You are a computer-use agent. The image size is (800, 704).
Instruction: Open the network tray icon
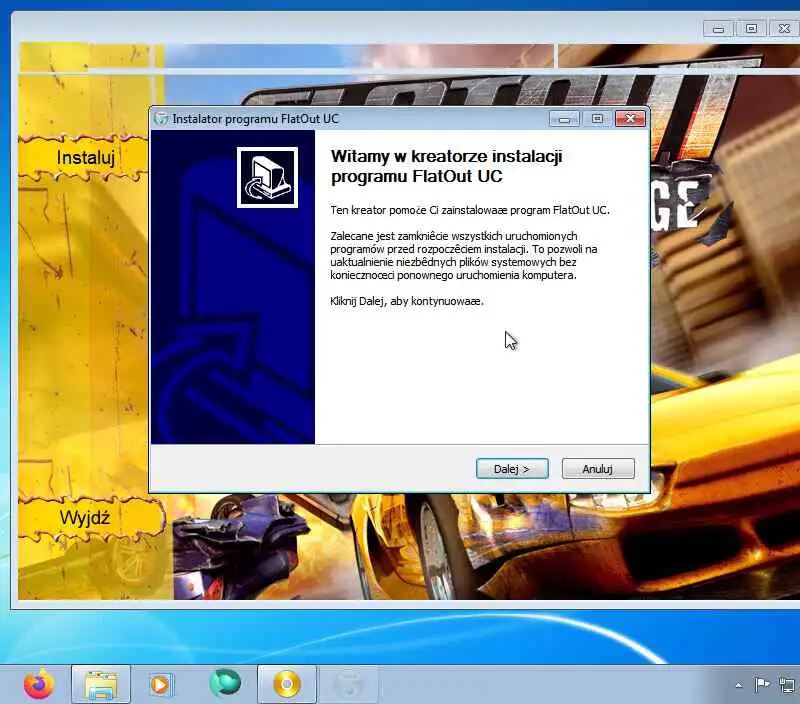(787, 684)
